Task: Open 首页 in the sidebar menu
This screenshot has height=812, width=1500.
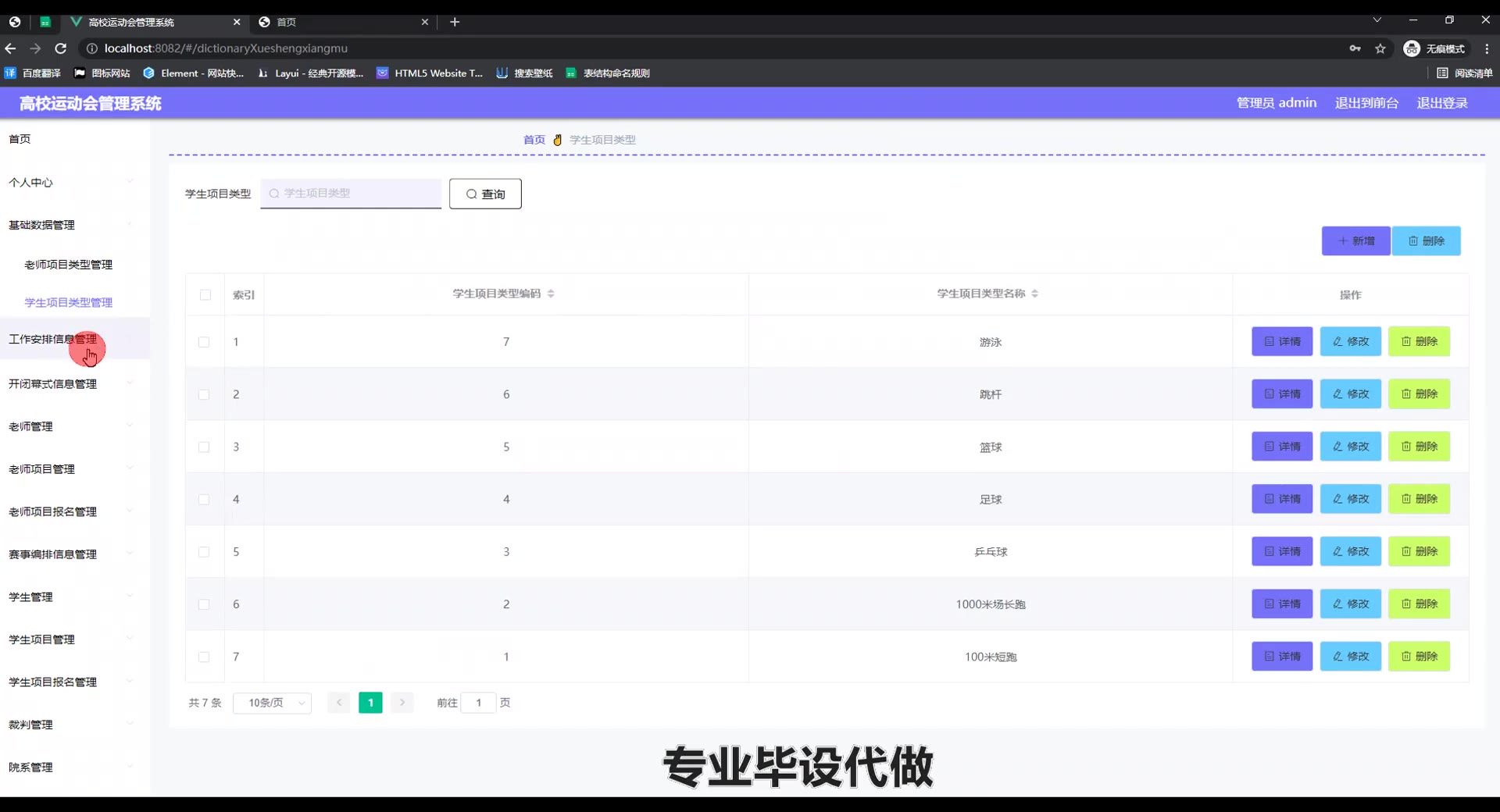Action: click(75, 139)
